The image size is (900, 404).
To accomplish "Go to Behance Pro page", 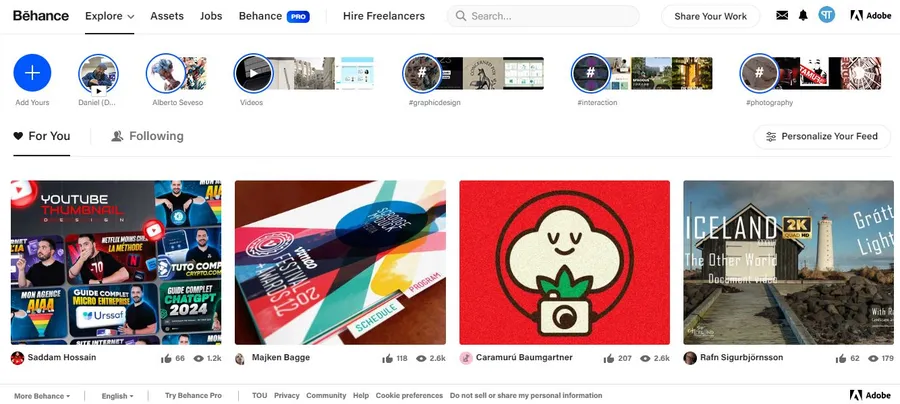I will tap(274, 16).
